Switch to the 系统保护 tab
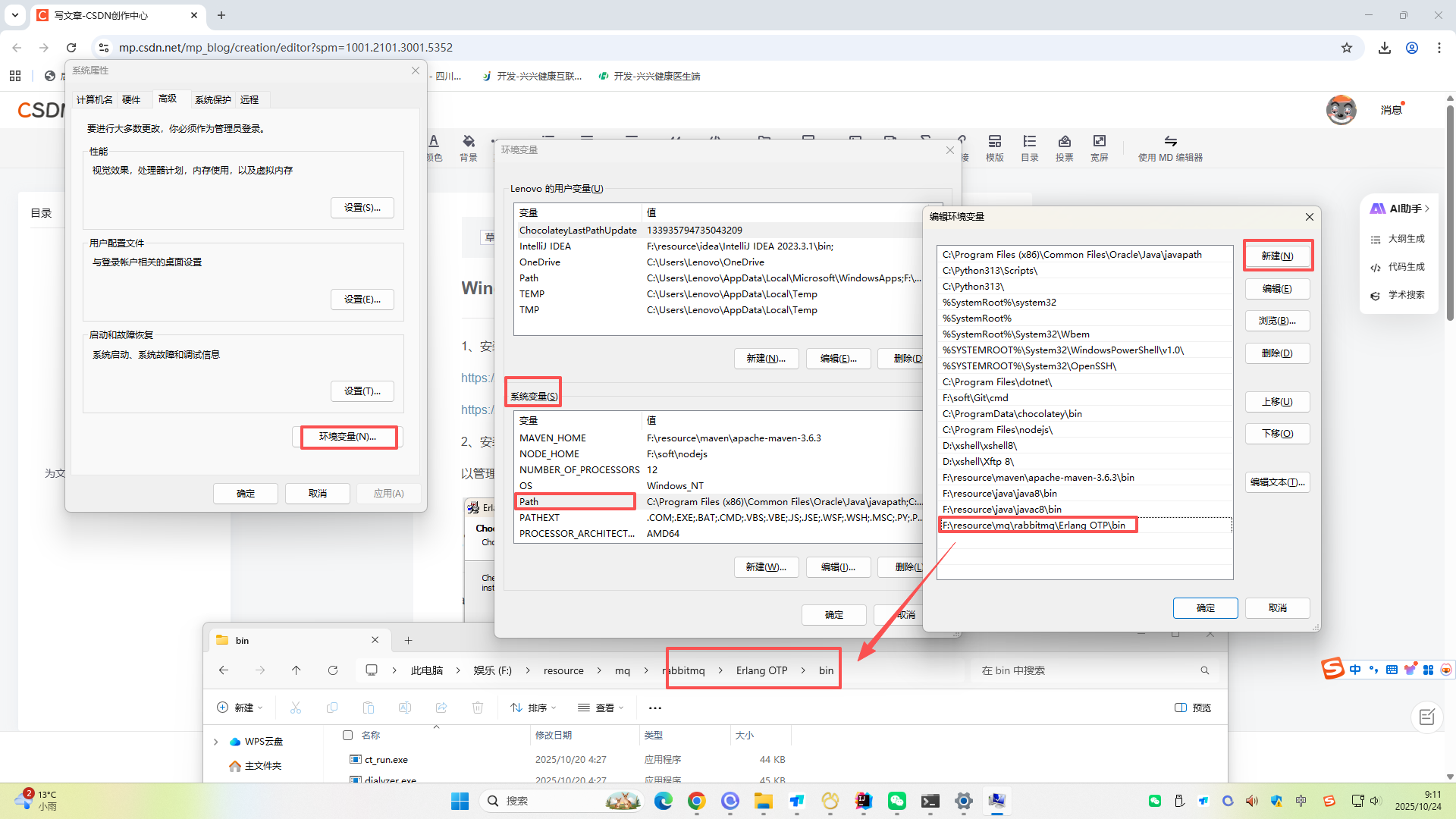The height and width of the screenshot is (819, 1456). tap(212, 99)
